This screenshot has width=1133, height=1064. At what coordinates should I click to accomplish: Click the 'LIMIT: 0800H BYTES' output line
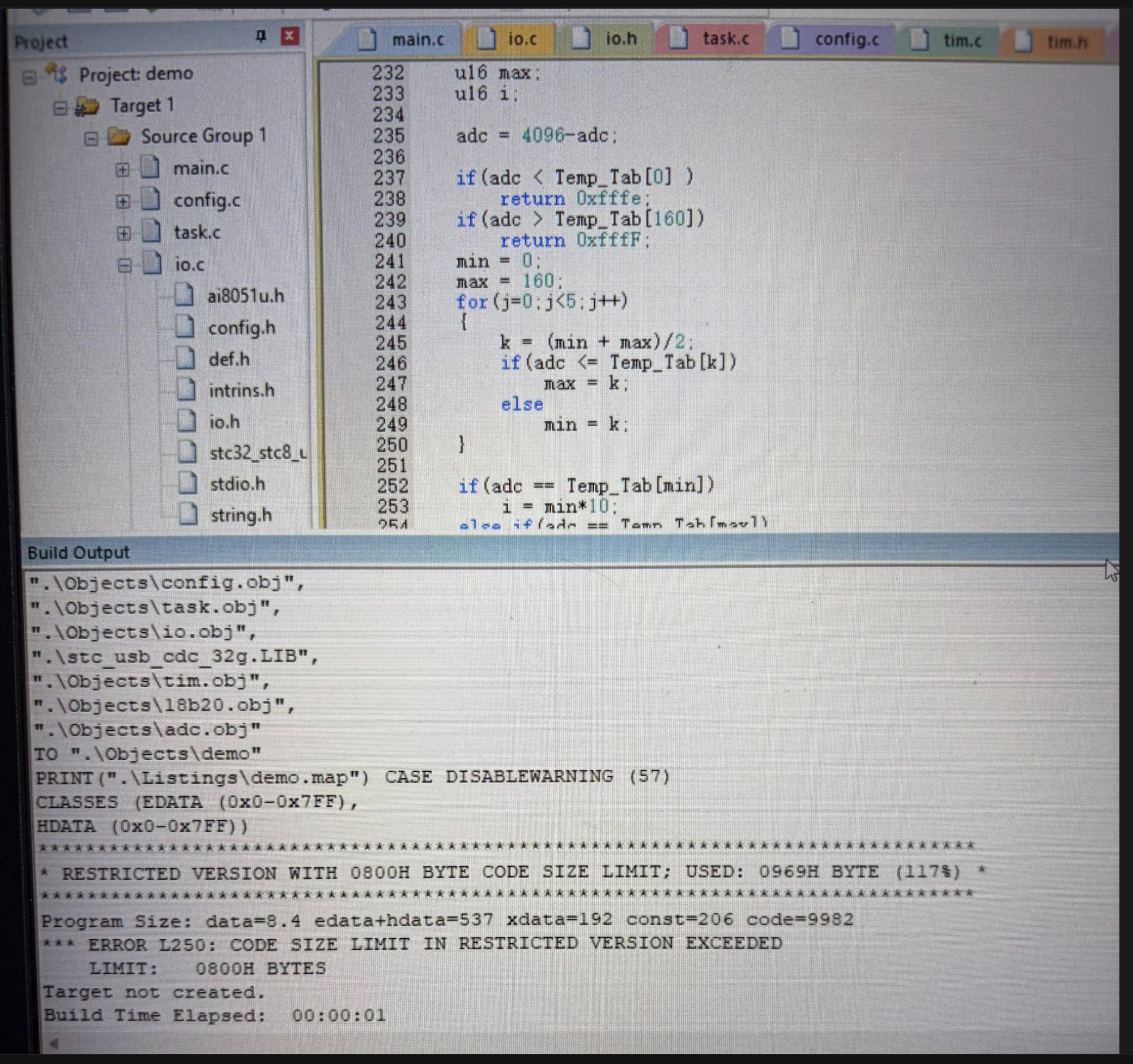coord(207,968)
